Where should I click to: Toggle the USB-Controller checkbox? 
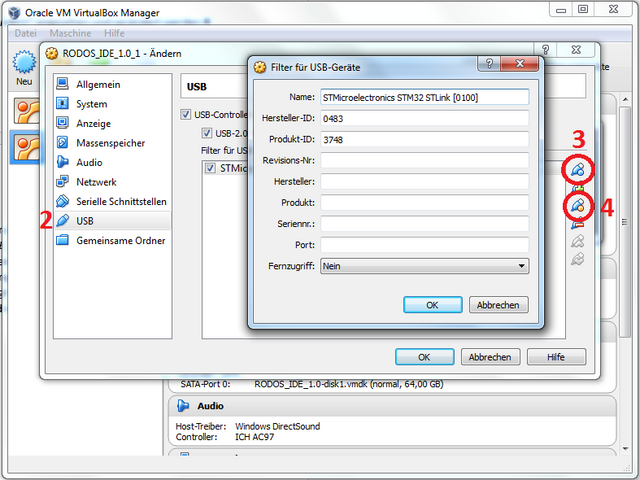coord(186,114)
